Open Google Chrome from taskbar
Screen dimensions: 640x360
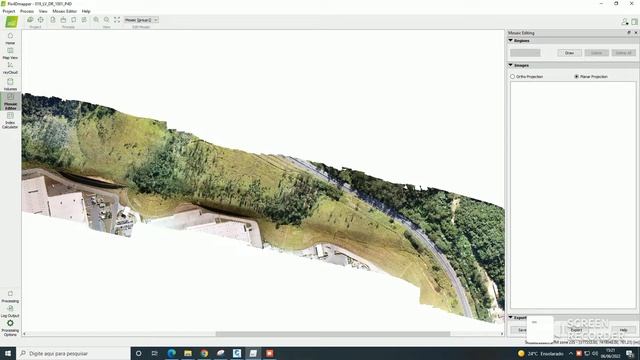204,353
